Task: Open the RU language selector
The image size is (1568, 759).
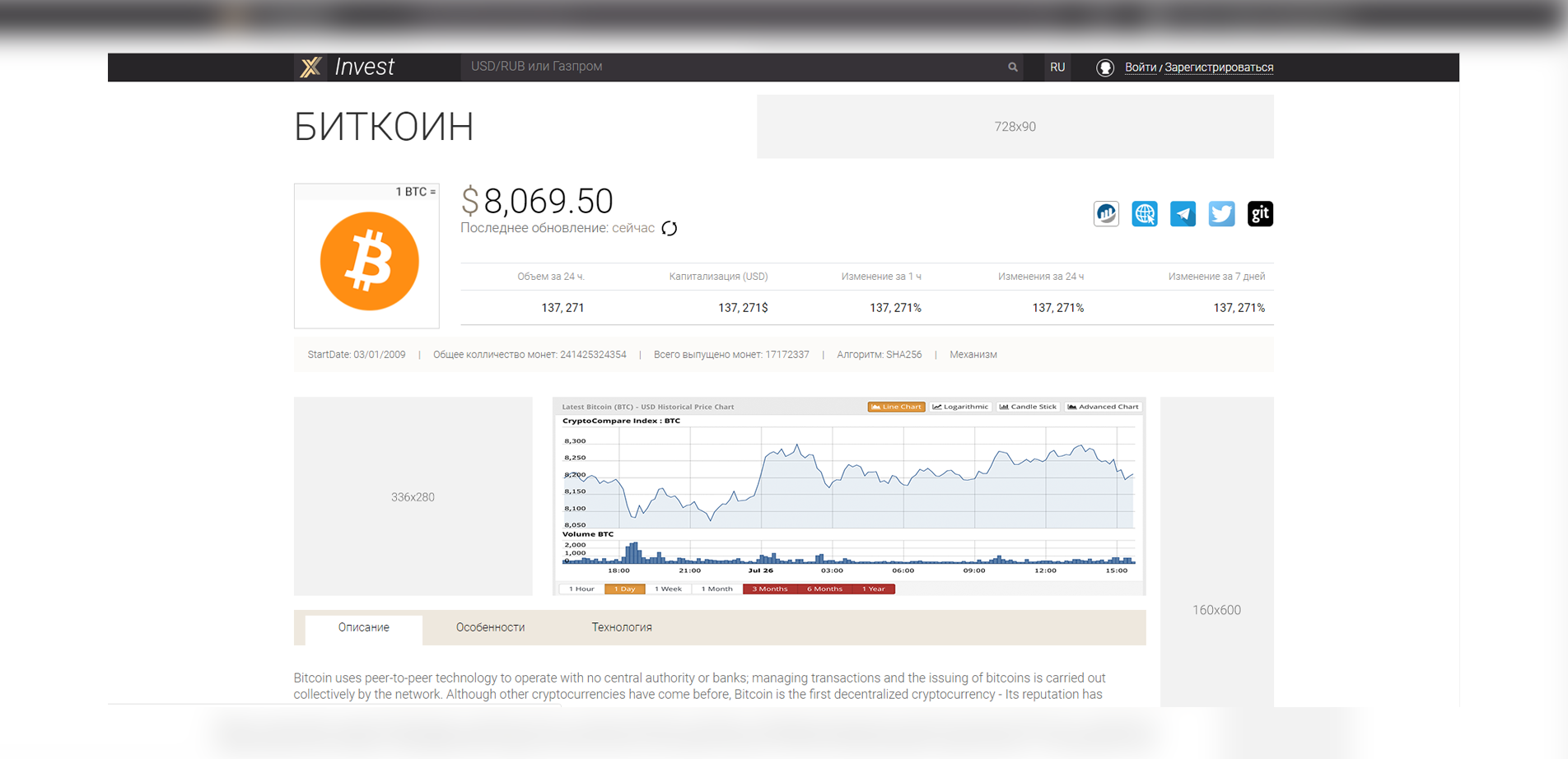Action: pyautogui.click(x=1057, y=68)
